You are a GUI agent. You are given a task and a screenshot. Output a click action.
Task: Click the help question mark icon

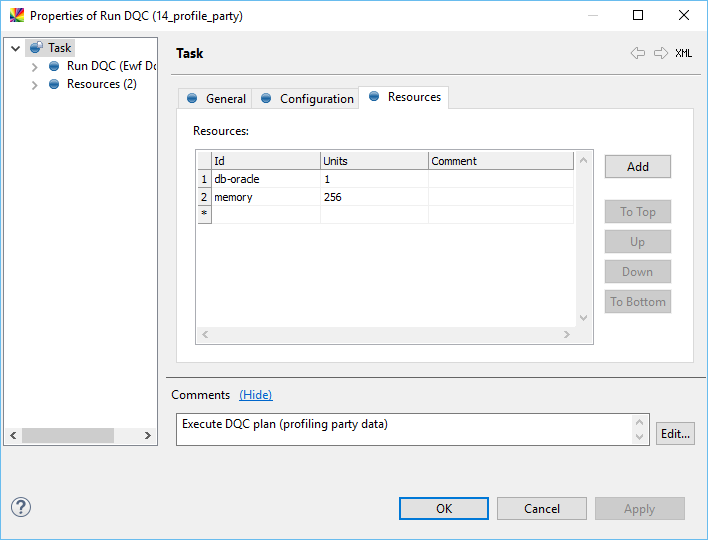(21, 507)
